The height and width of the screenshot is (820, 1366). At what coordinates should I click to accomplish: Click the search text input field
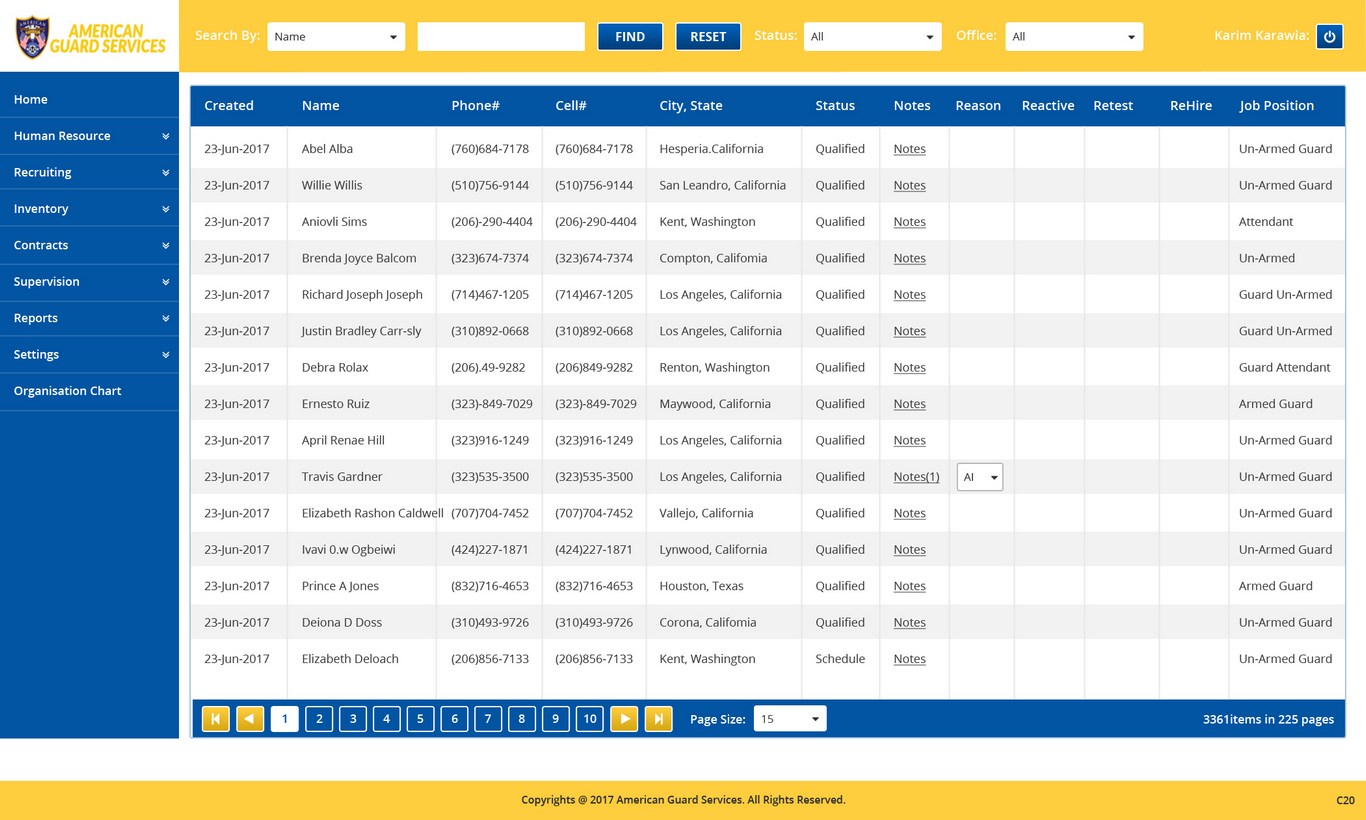501,36
